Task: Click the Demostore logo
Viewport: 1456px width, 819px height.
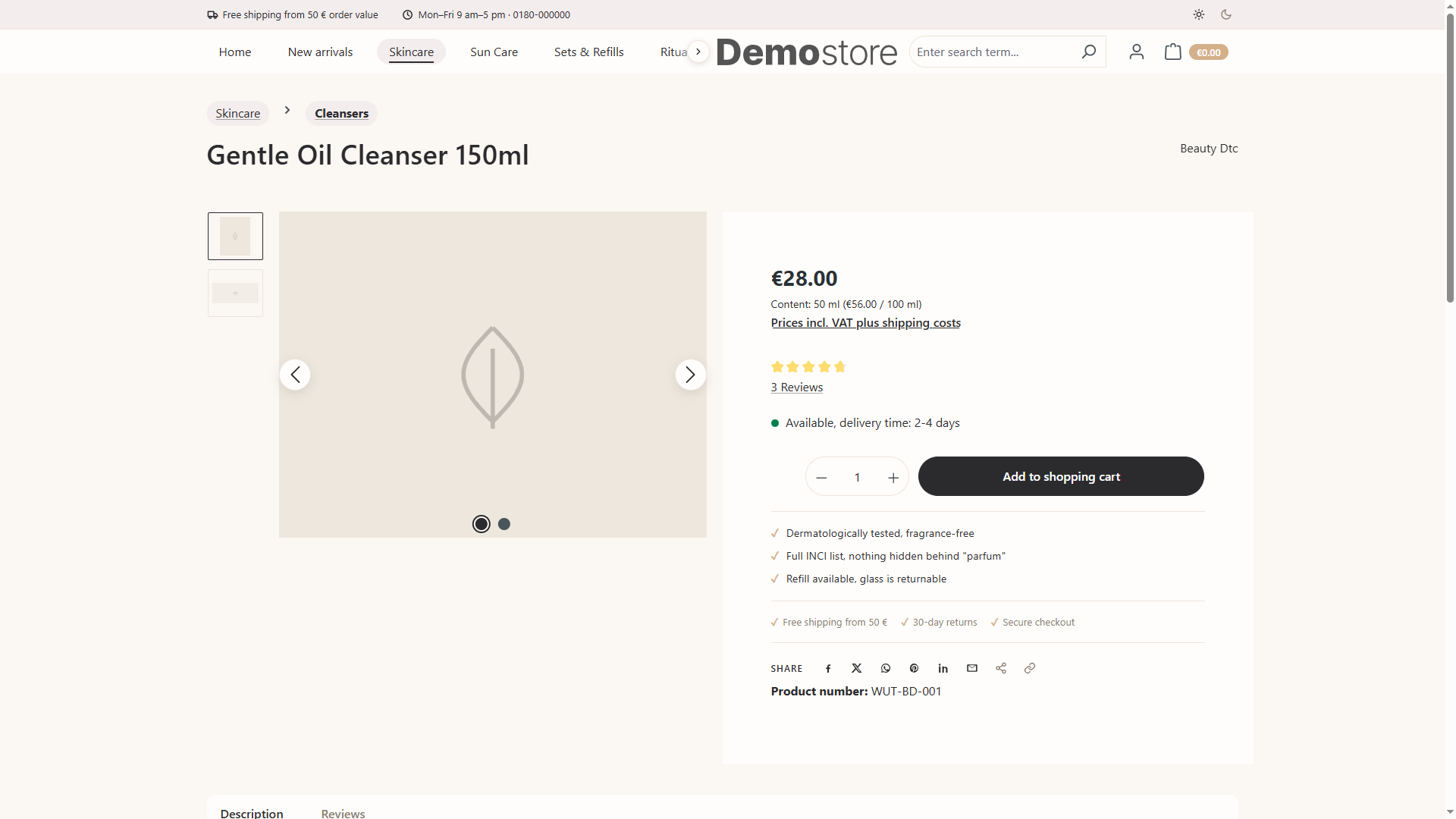Action: 807,52
